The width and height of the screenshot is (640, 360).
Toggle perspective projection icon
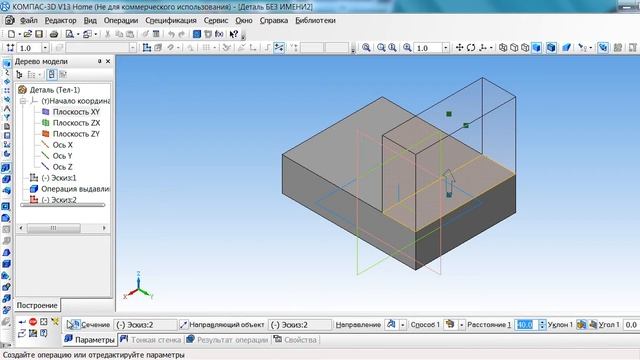pos(566,48)
